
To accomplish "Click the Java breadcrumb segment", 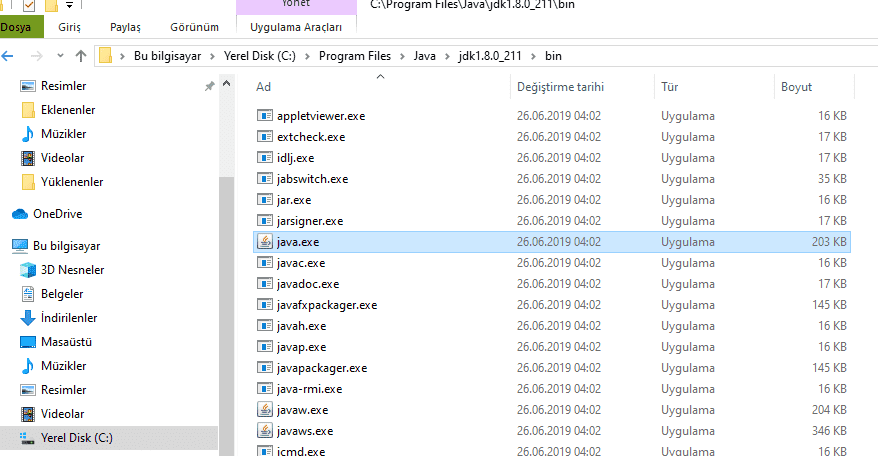I will 424,56.
